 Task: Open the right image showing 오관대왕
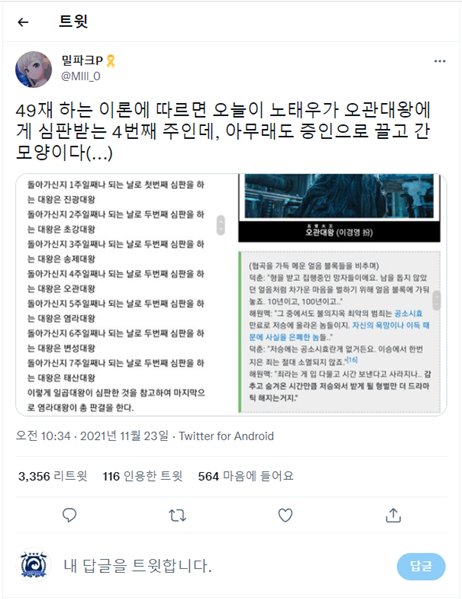point(342,293)
